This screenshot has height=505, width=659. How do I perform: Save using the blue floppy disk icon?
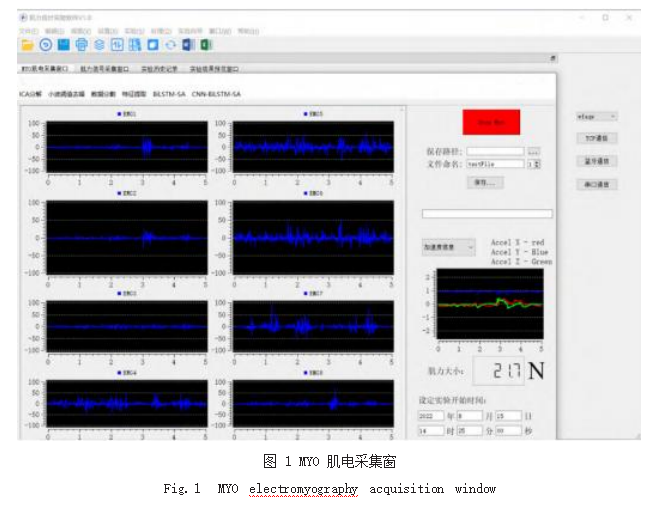(x=63, y=45)
